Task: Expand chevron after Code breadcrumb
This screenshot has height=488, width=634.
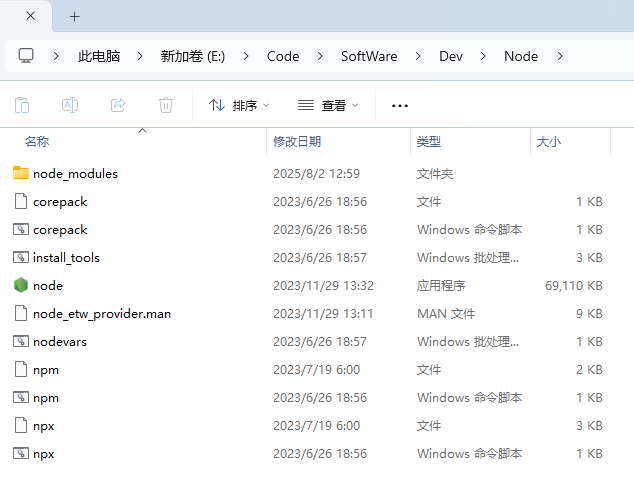Action: (x=320, y=56)
